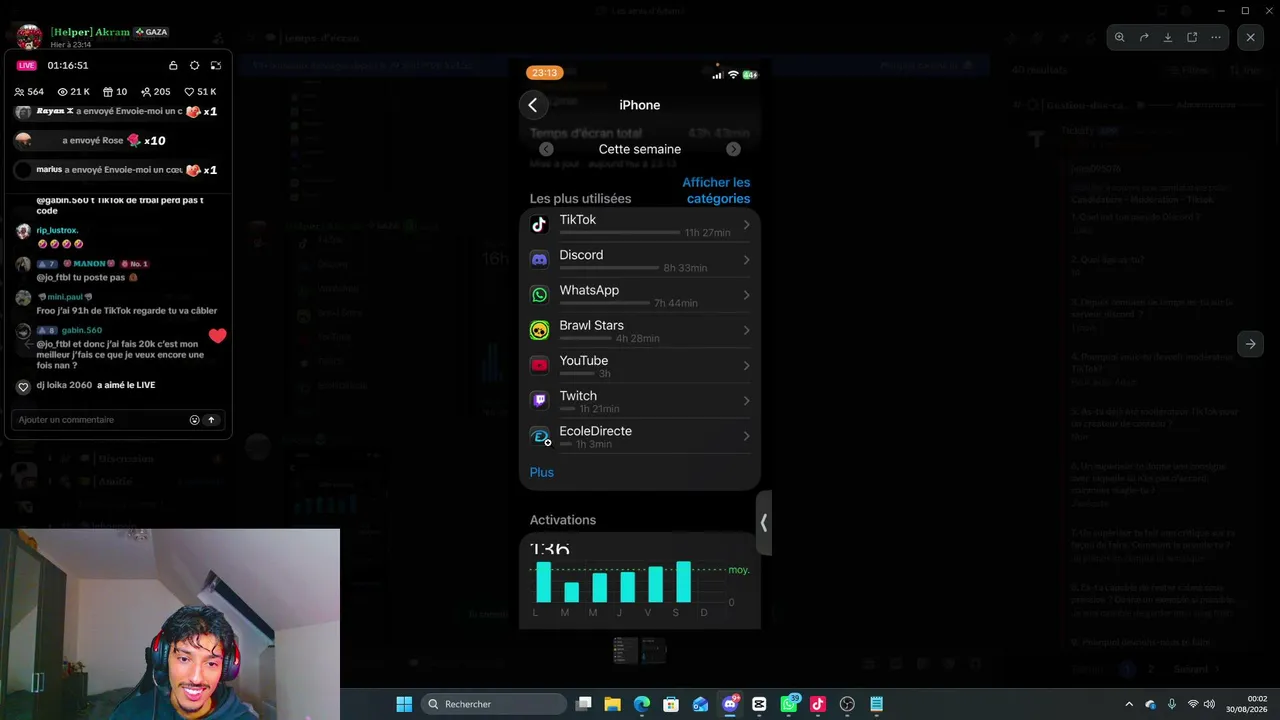Click the TikTok app icon in usage list

tap(539, 225)
